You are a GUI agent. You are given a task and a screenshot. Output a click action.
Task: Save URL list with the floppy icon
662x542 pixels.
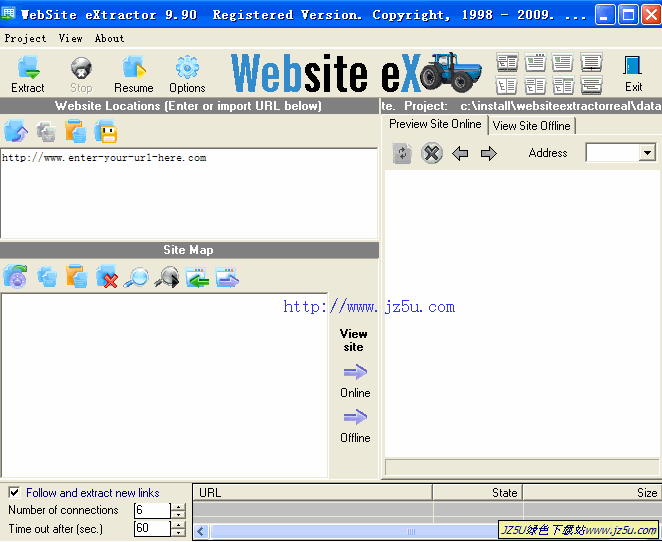coord(106,131)
